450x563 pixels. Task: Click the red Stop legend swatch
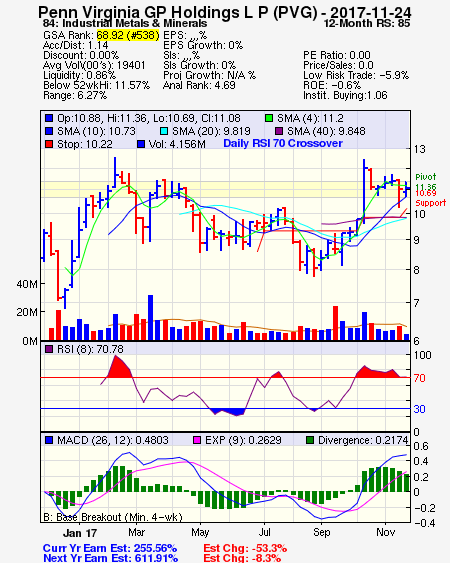pos(49,144)
